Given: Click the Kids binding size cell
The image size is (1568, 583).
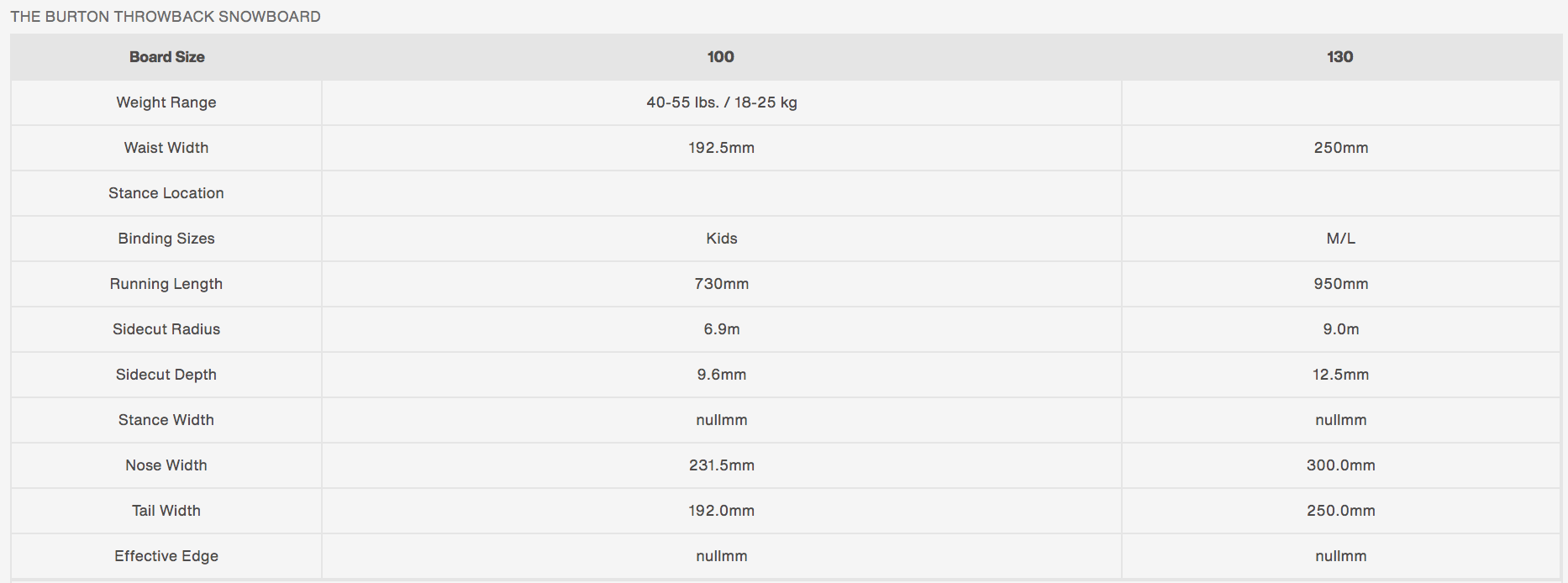Looking at the screenshot, I should [x=721, y=239].
